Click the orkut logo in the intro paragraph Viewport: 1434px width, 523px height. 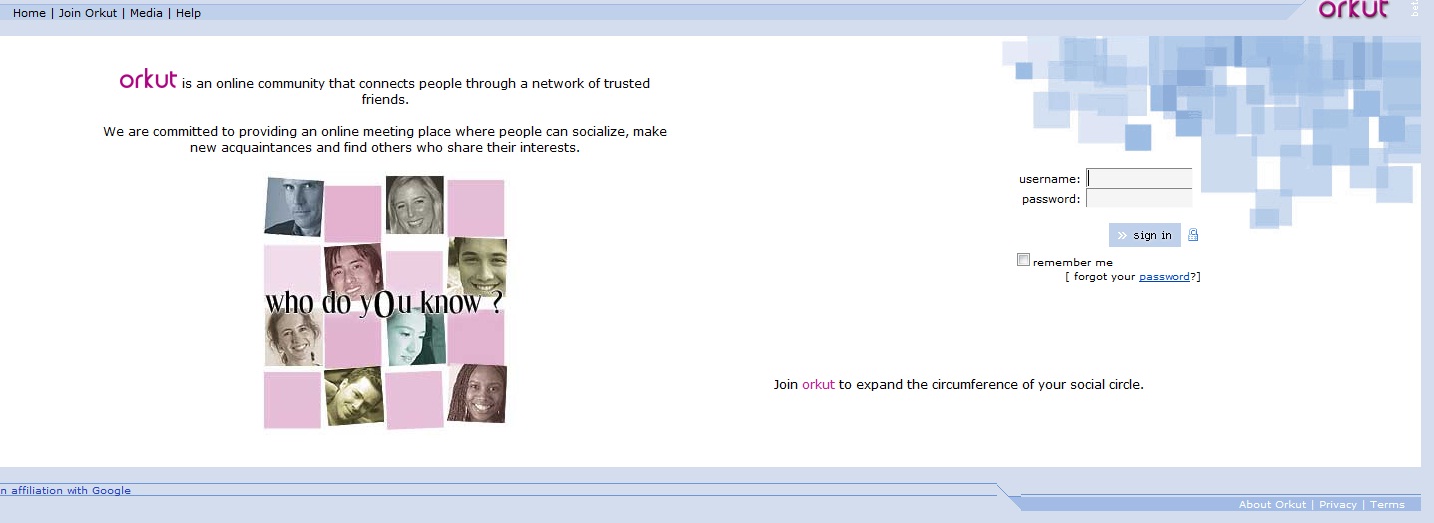pyautogui.click(x=148, y=80)
